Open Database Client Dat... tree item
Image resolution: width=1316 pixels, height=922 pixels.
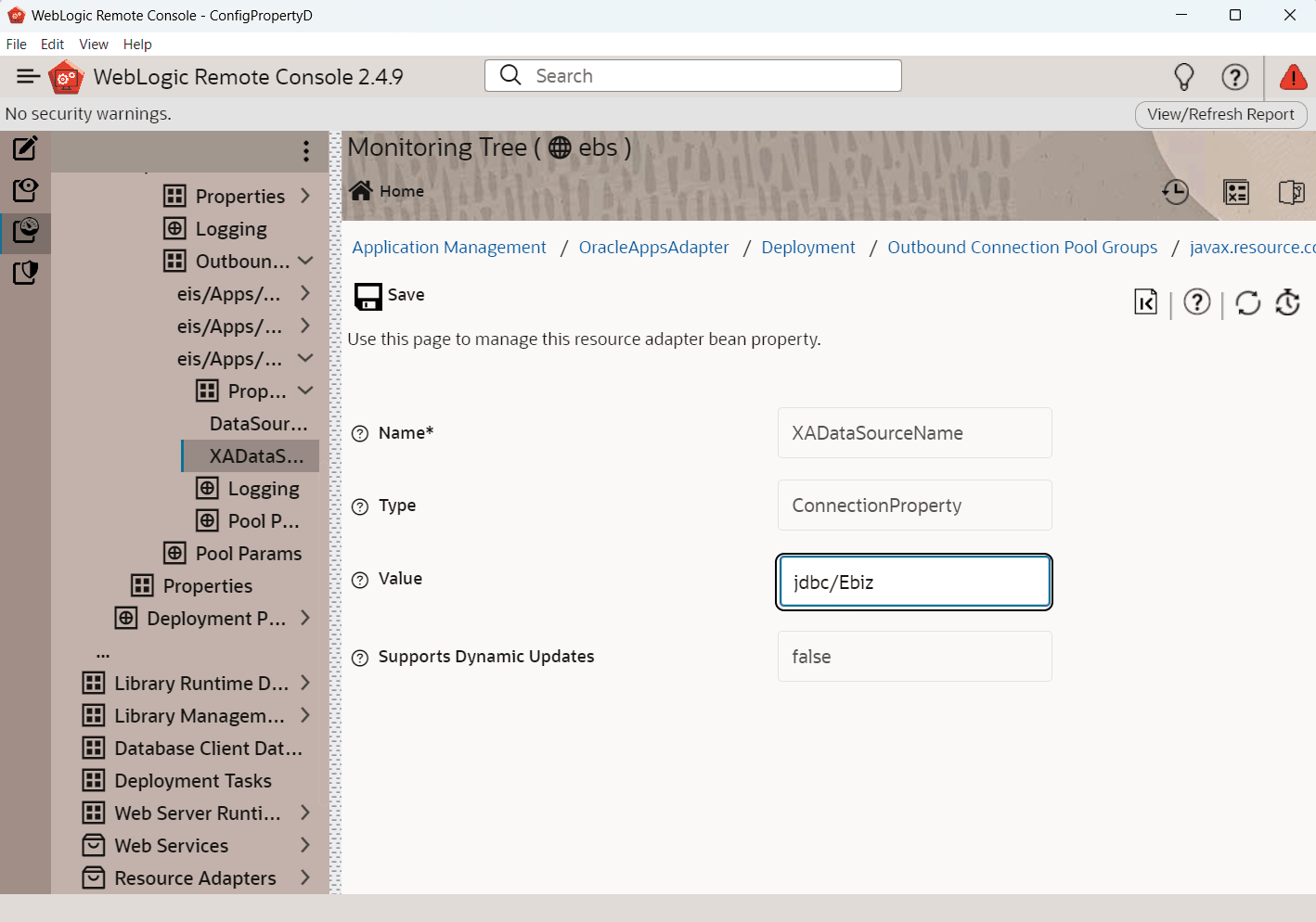pos(192,749)
